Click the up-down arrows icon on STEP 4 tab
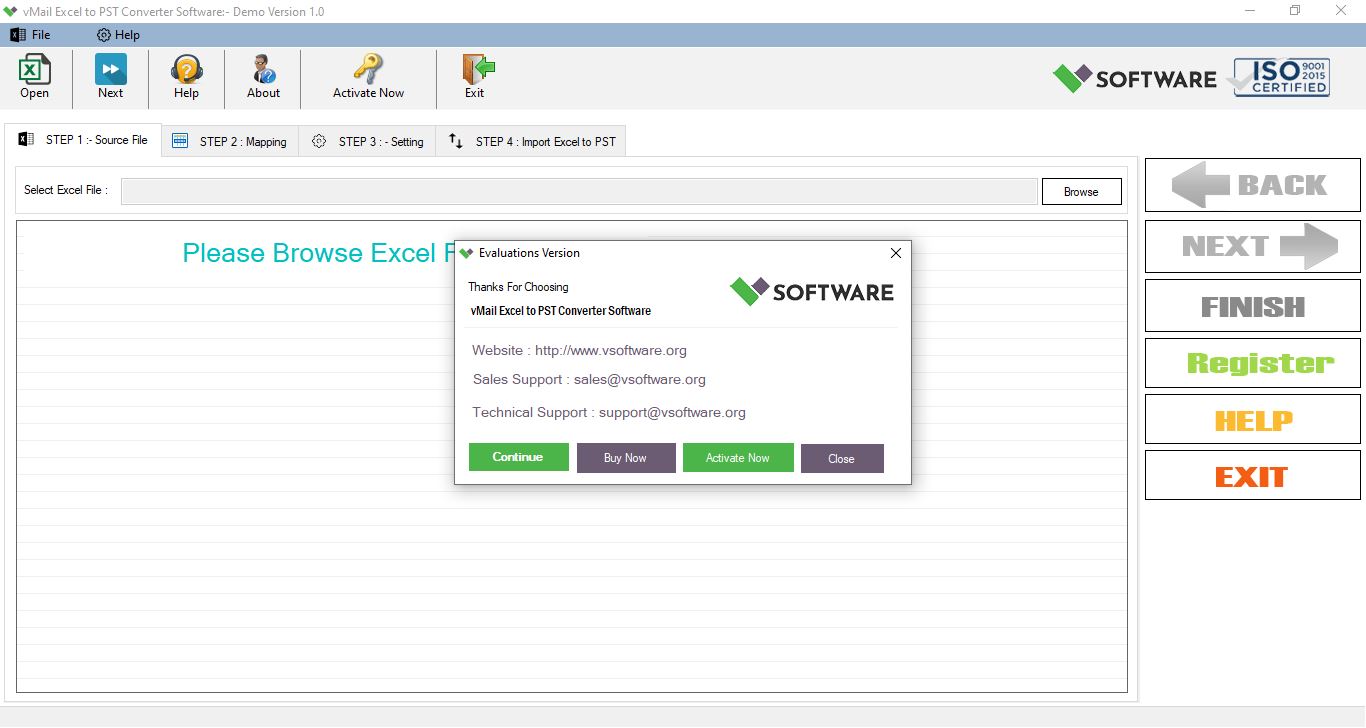The height and width of the screenshot is (728, 1366). click(456, 141)
